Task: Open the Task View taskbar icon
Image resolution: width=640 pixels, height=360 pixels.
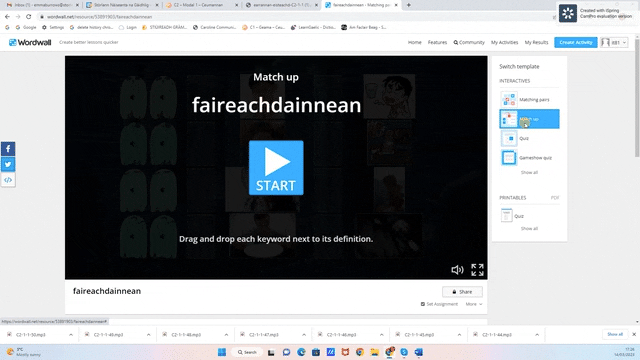Action: click(x=271, y=352)
